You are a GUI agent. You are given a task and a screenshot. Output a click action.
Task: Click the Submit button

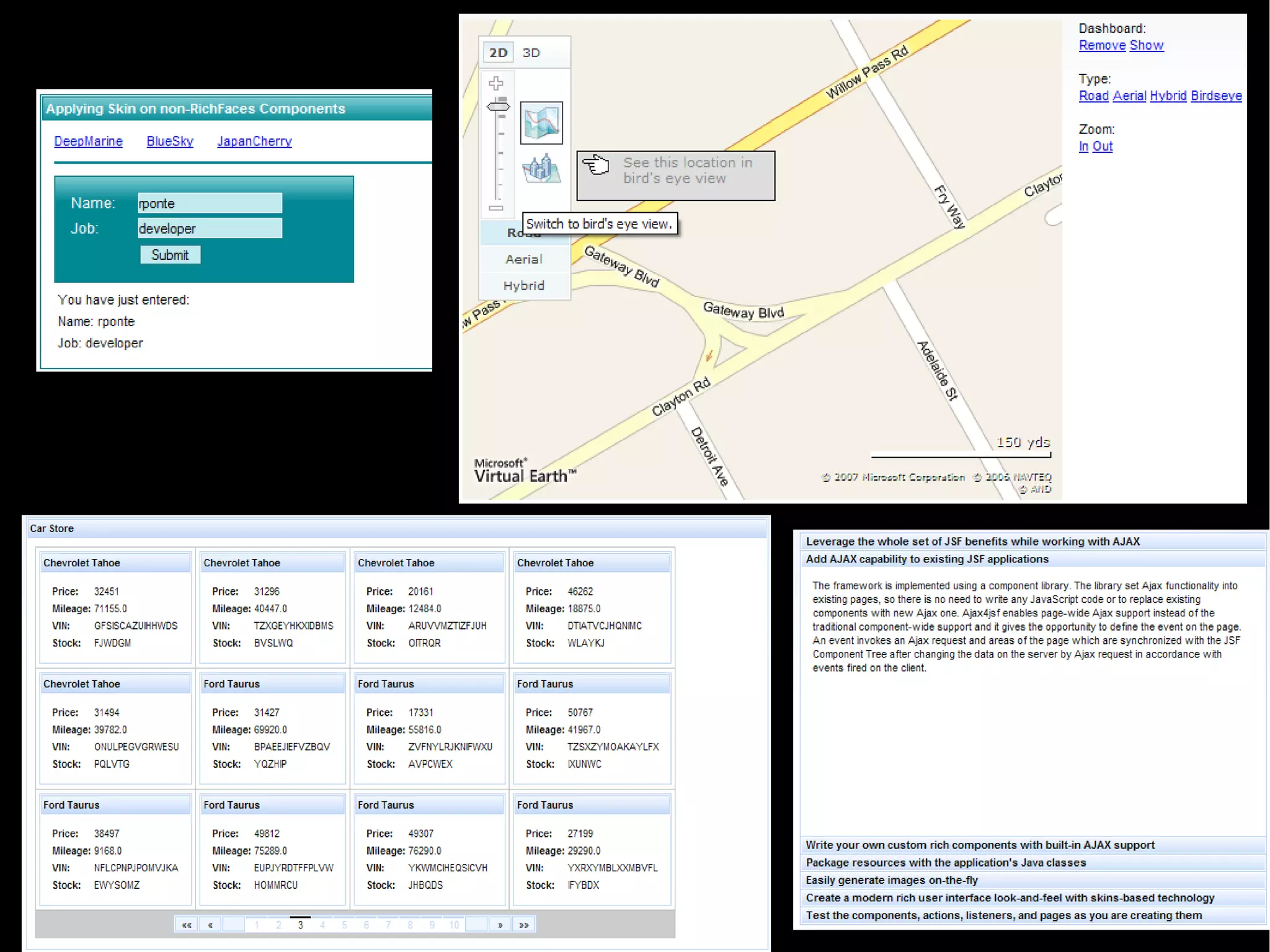pos(170,255)
